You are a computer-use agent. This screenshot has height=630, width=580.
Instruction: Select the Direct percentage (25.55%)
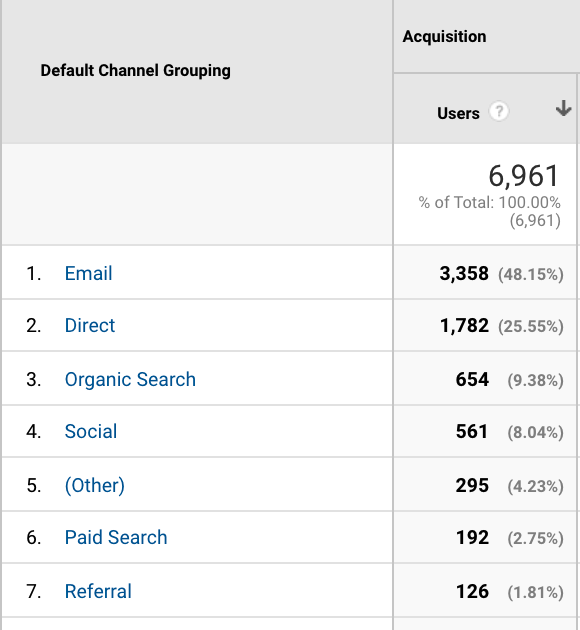[531, 326]
